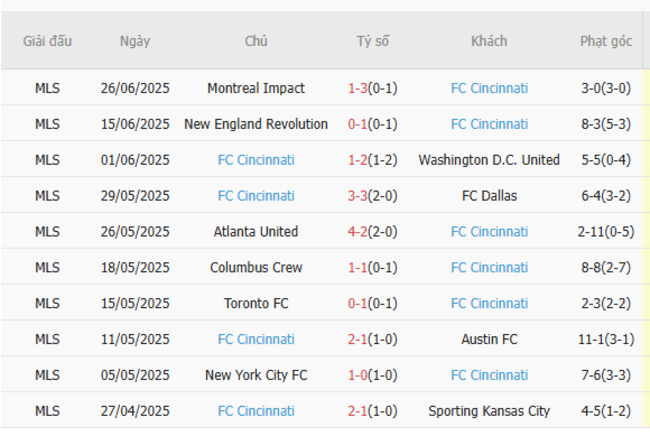Select New England Revolution team name

(x=256, y=124)
